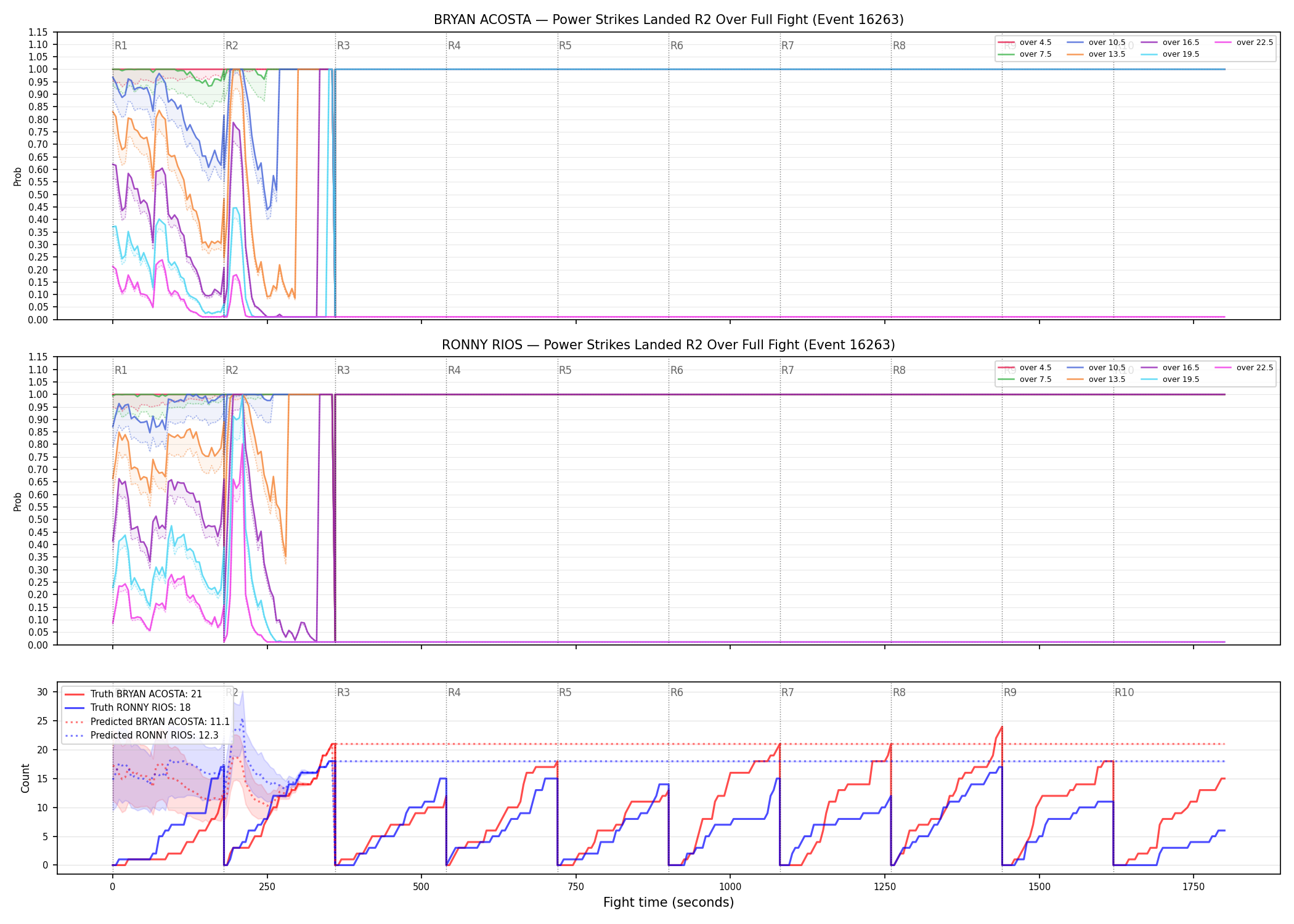This screenshot has width=1294, height=924.
Task: Click the R10 round marker in bottom chart
Action: (x=1124, y=692)
